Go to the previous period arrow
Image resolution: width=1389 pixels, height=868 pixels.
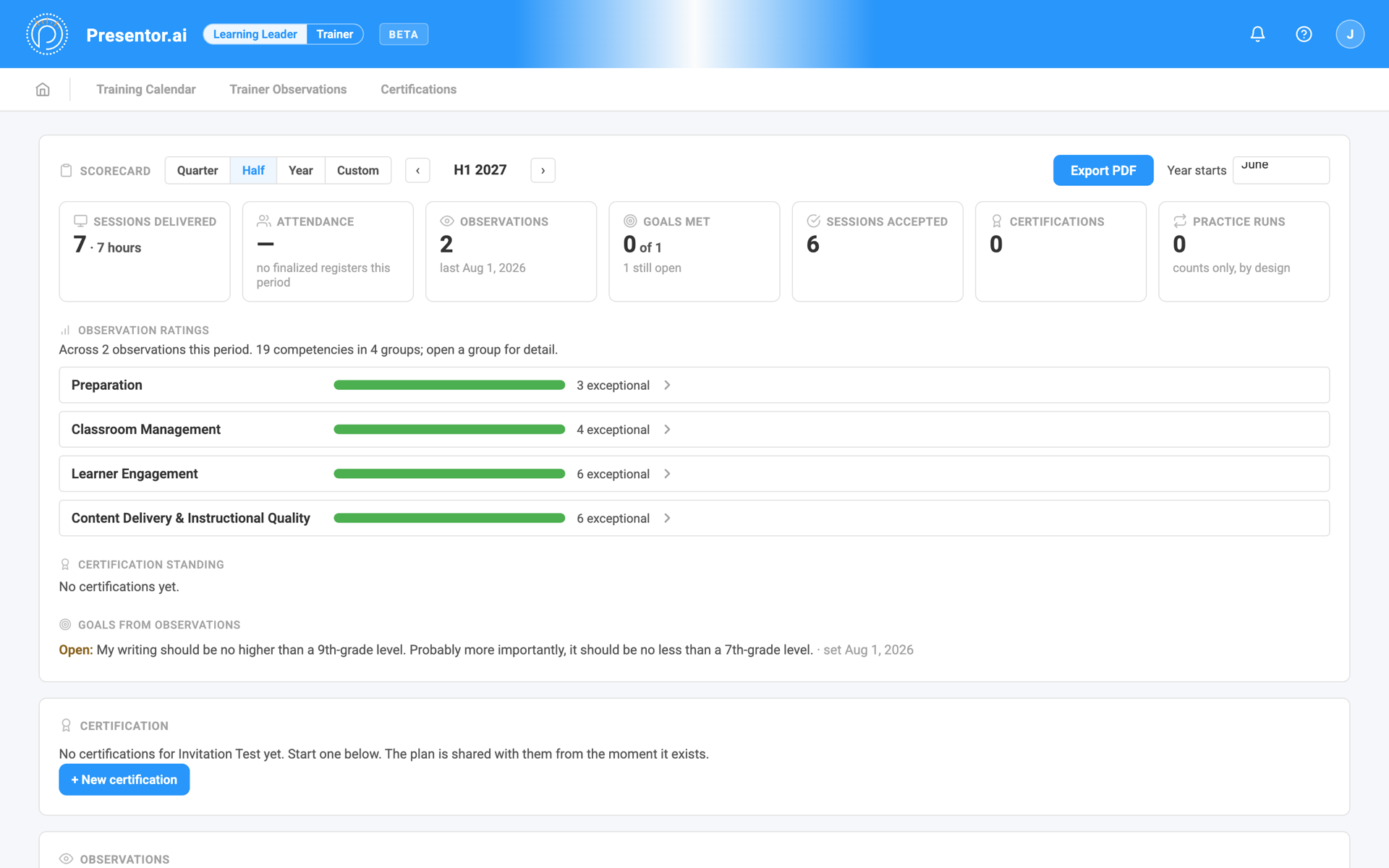pos(417,171)
